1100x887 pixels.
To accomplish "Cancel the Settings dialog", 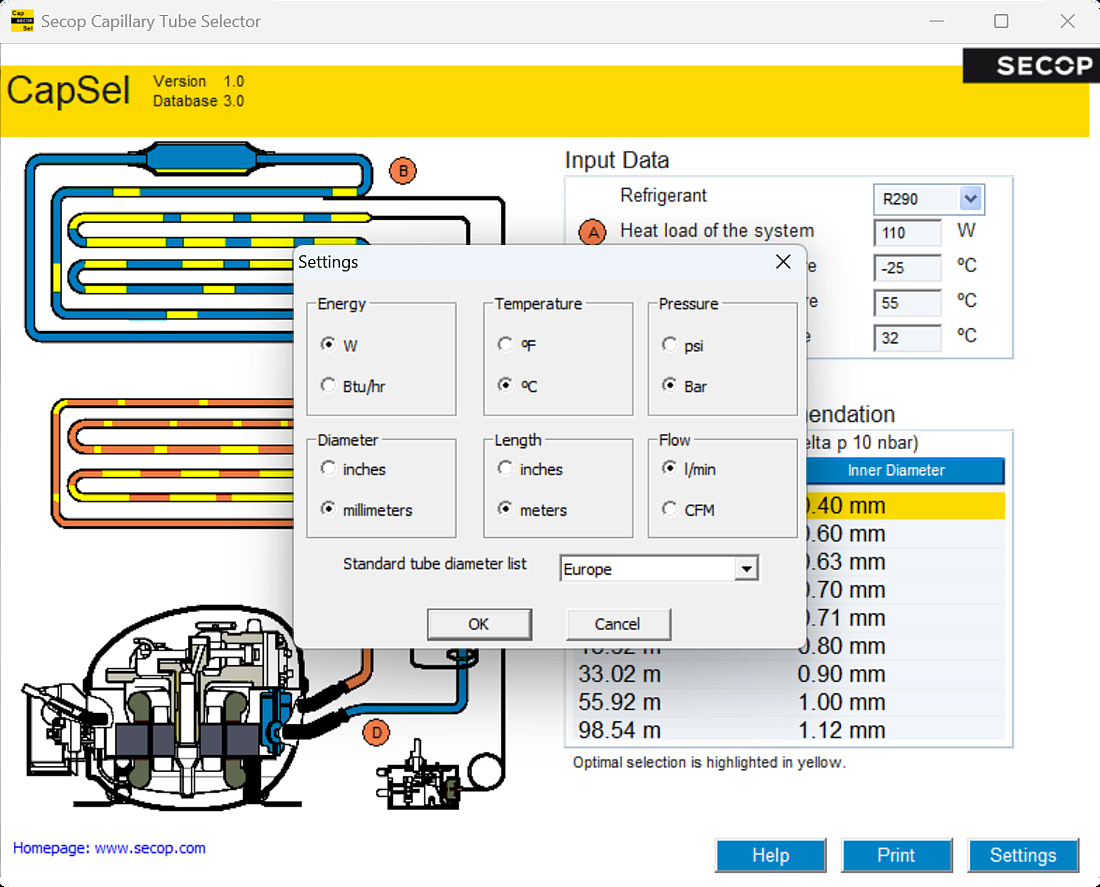I will tap(618, 624).
